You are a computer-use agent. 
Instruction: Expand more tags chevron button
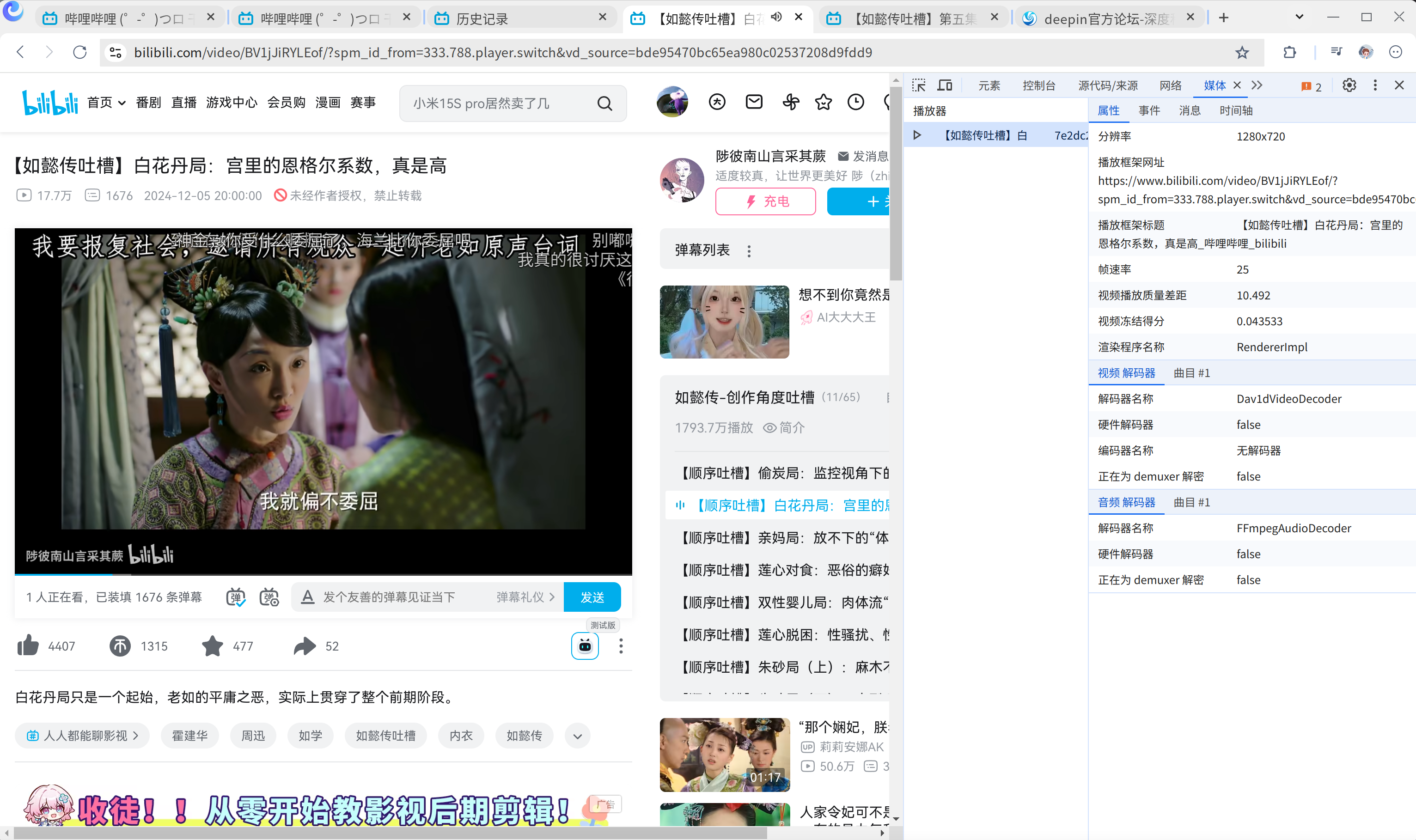pos(578,736)
